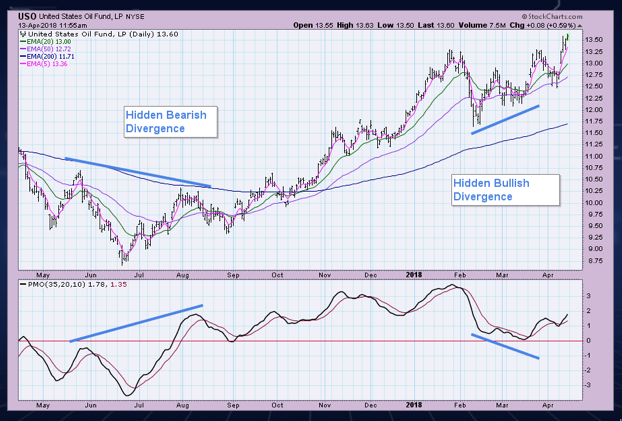622x421 pixels.
Task: Click the 10.50 price axis label
Action: [593, 180]
